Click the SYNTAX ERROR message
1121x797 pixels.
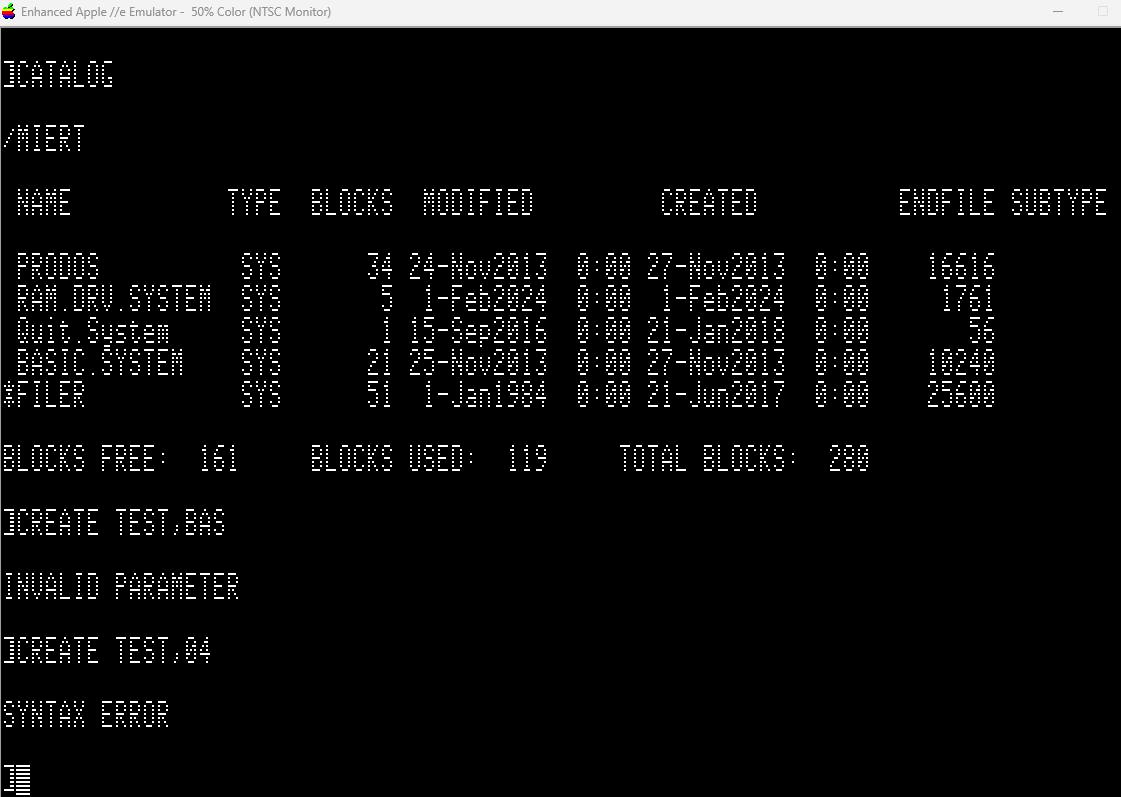click(86, 714)
